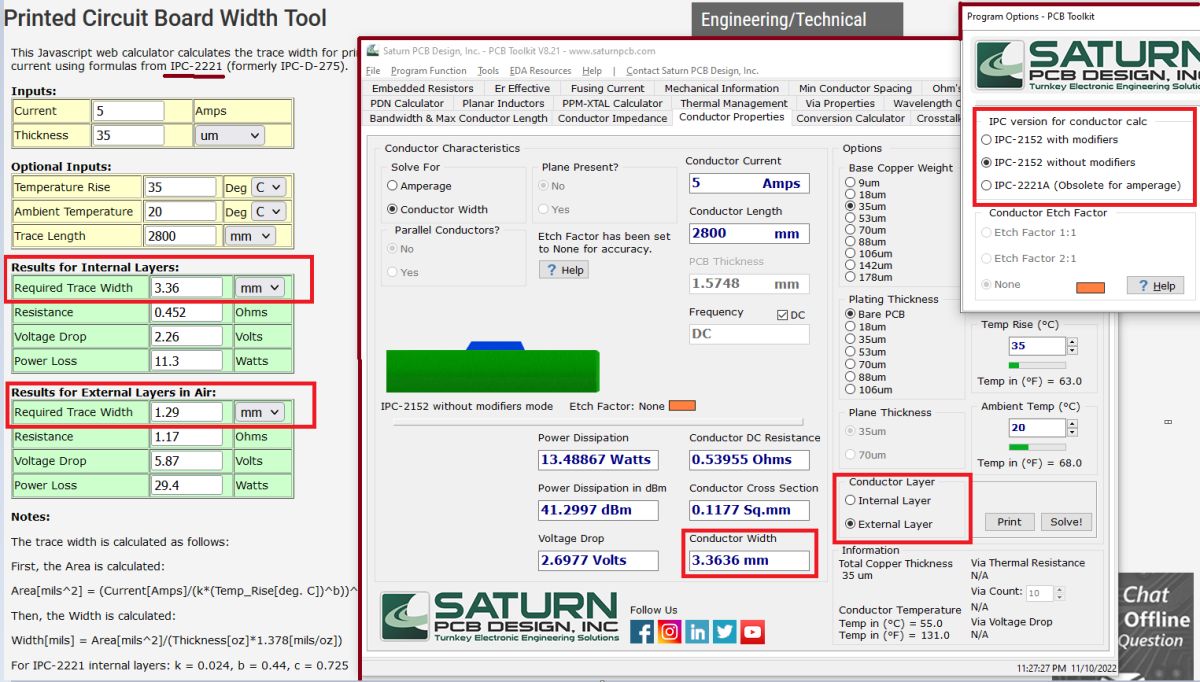The width and height of the screenshot is (1200, 682).
Task: Click PCB Toolkit title bar app icon
Action: pos(372,51)
